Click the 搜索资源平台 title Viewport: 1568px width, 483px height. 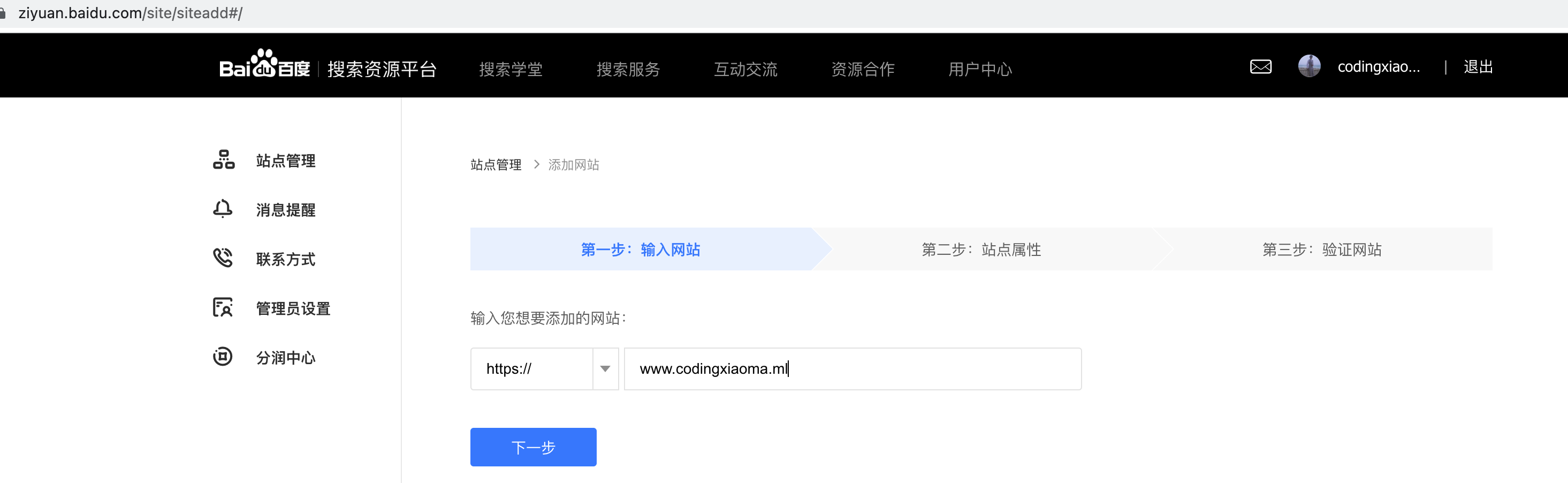(x=382, y=69)
